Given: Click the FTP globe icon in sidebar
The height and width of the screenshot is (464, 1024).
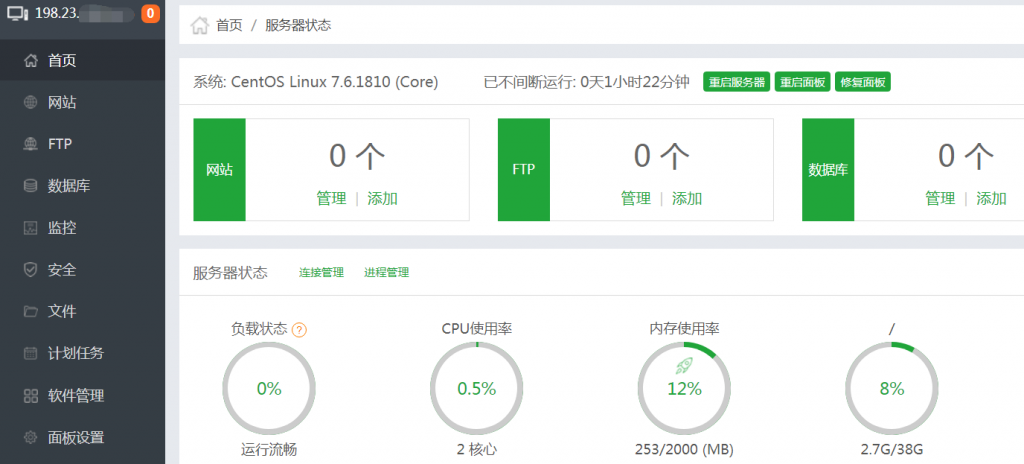Looking at the screenshot, I should pyautogui.click(x=30, y=144).
